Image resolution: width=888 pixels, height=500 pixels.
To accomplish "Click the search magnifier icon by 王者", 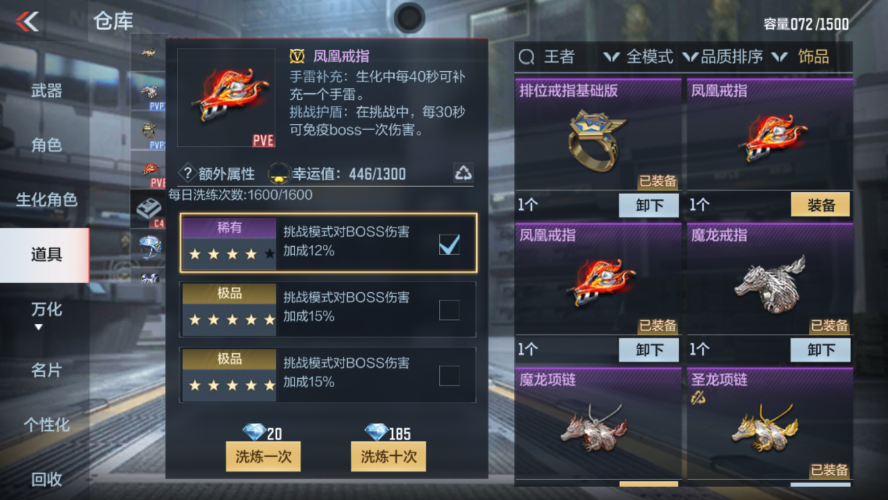I will (527, 57).
